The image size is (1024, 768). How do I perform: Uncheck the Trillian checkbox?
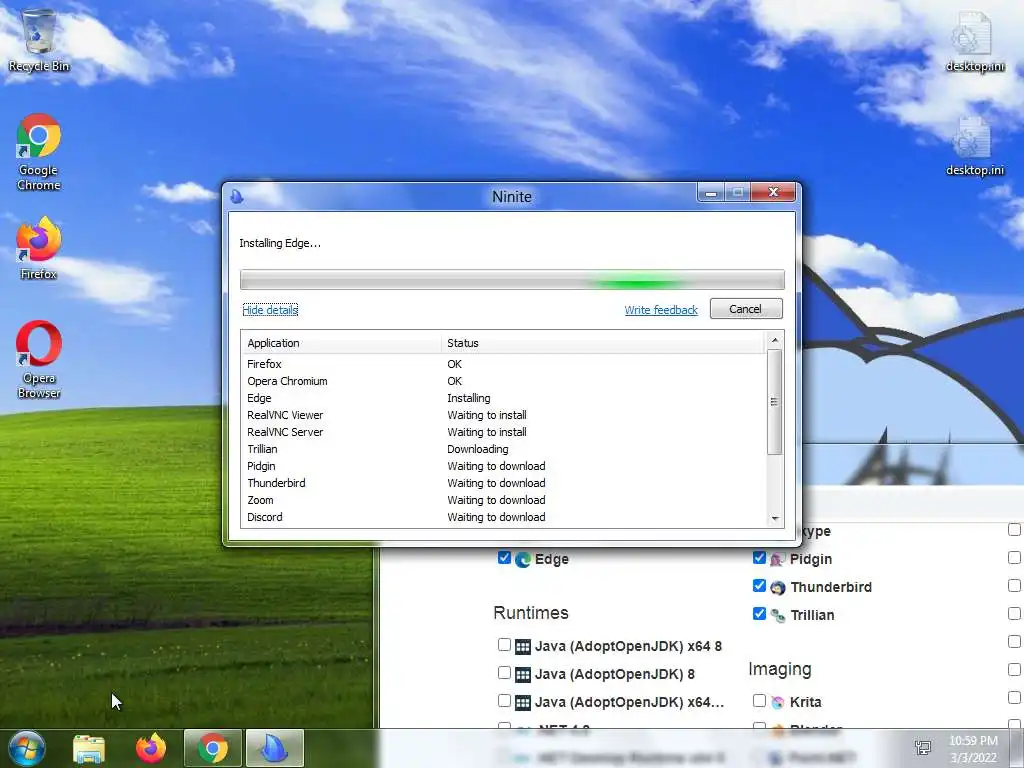(x=759, y=614)
